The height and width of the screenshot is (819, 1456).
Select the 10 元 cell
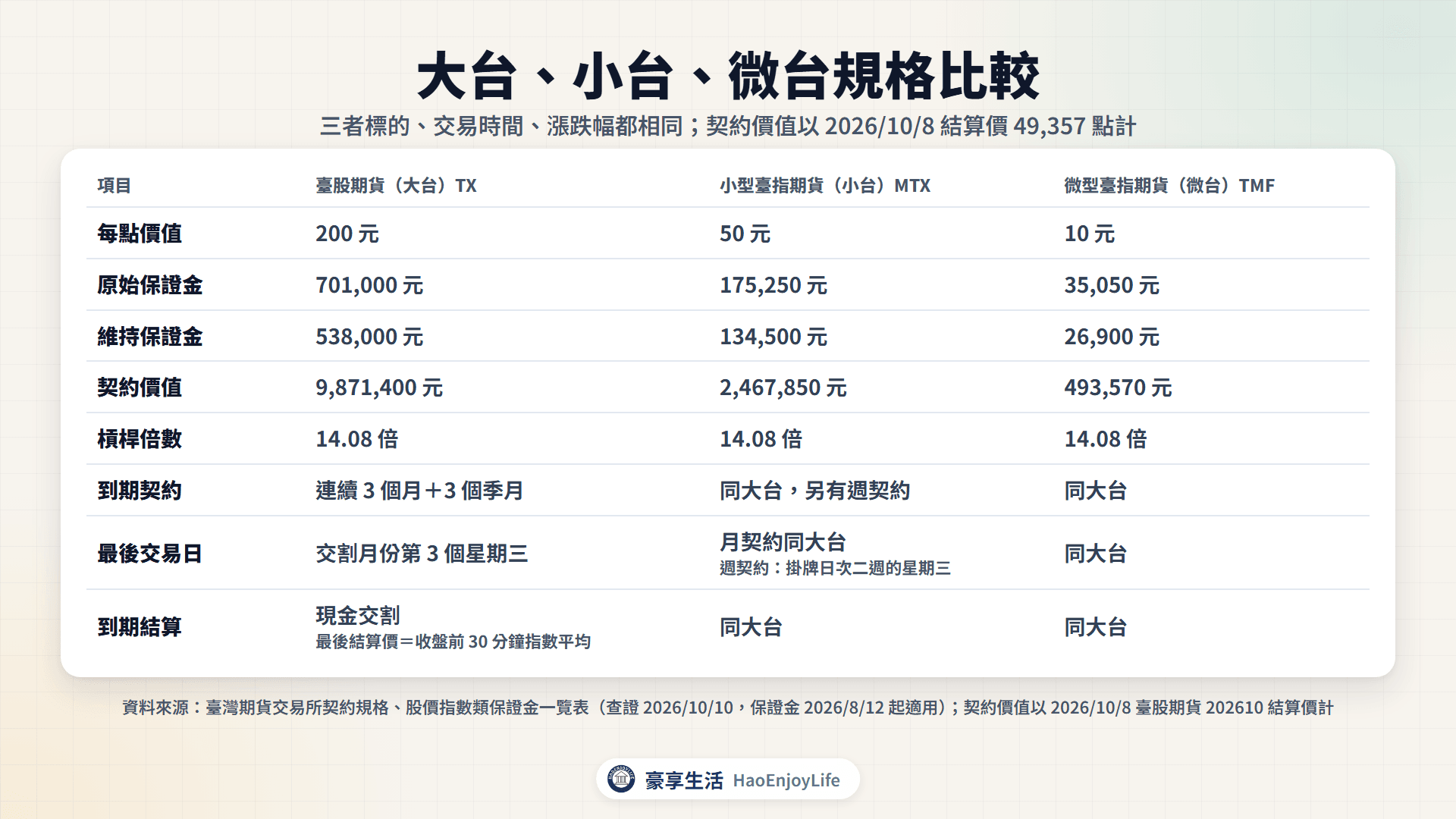[1090, 234]
